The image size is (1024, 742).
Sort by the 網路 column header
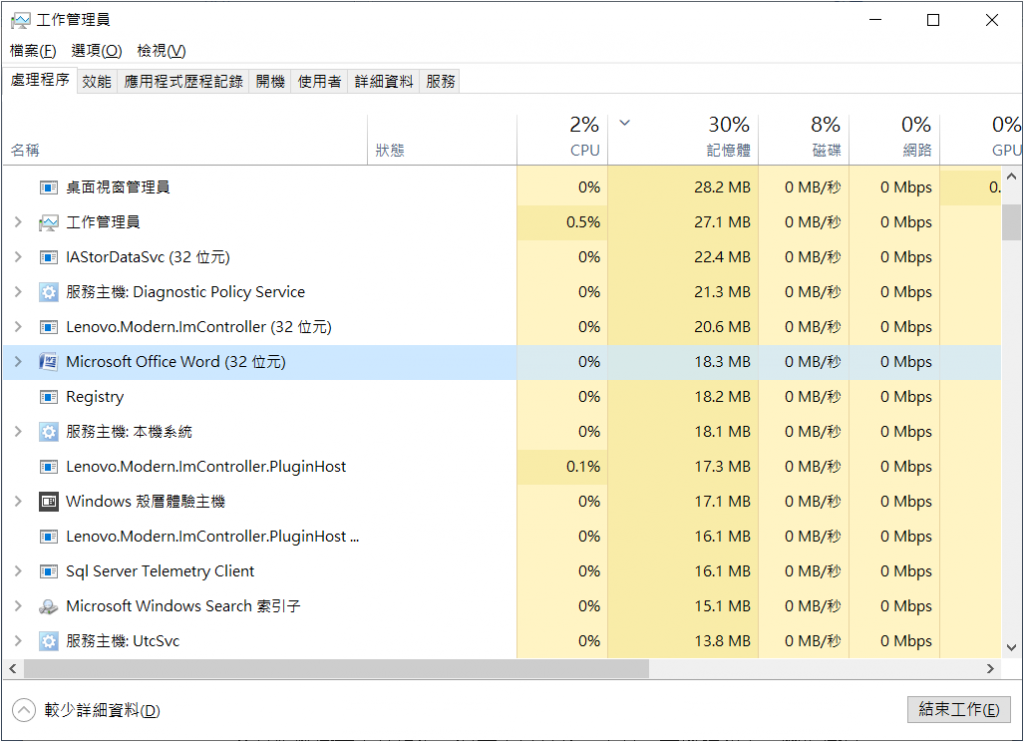pyautogui.click(x=894, y=140)
